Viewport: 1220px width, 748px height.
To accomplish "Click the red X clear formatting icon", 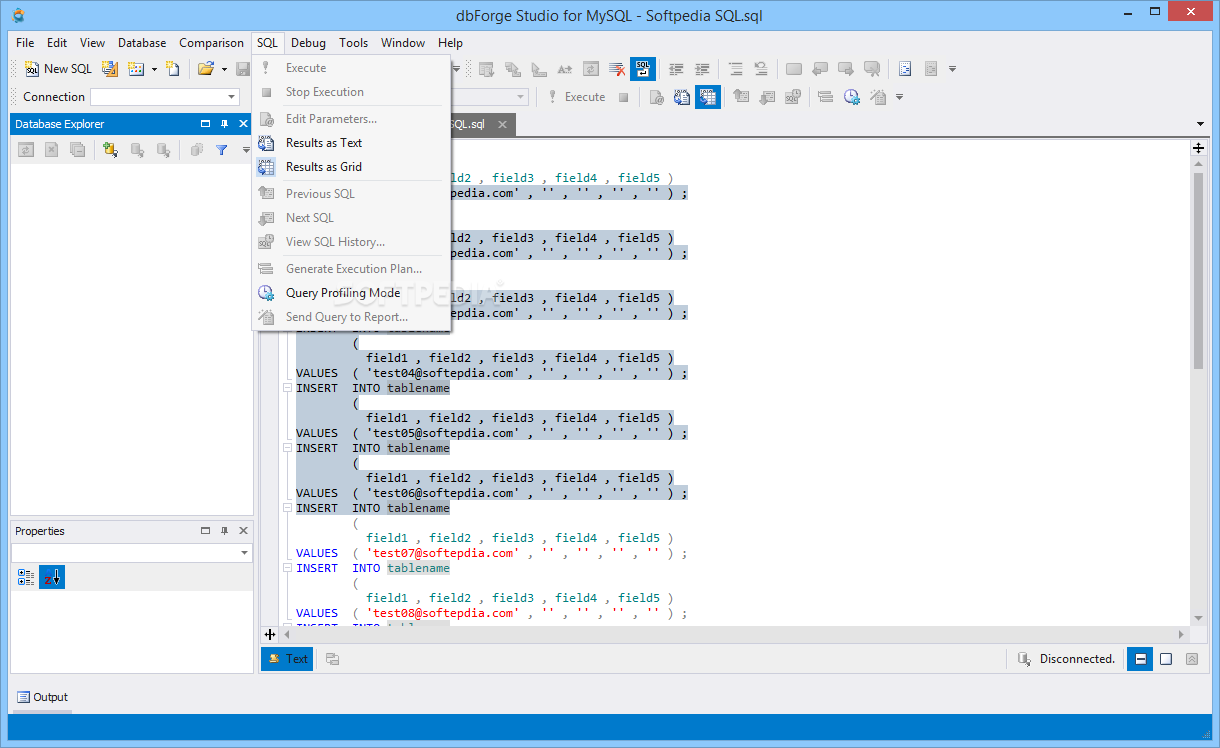I will pyautogui.click(x=617, y=69).
